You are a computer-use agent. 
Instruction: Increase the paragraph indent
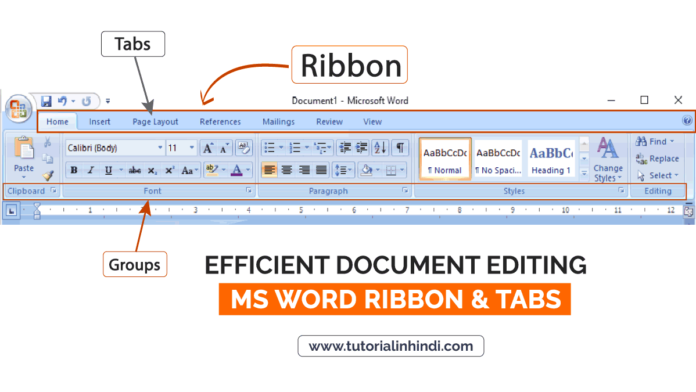pyautogui.click(x=362, y=147)
